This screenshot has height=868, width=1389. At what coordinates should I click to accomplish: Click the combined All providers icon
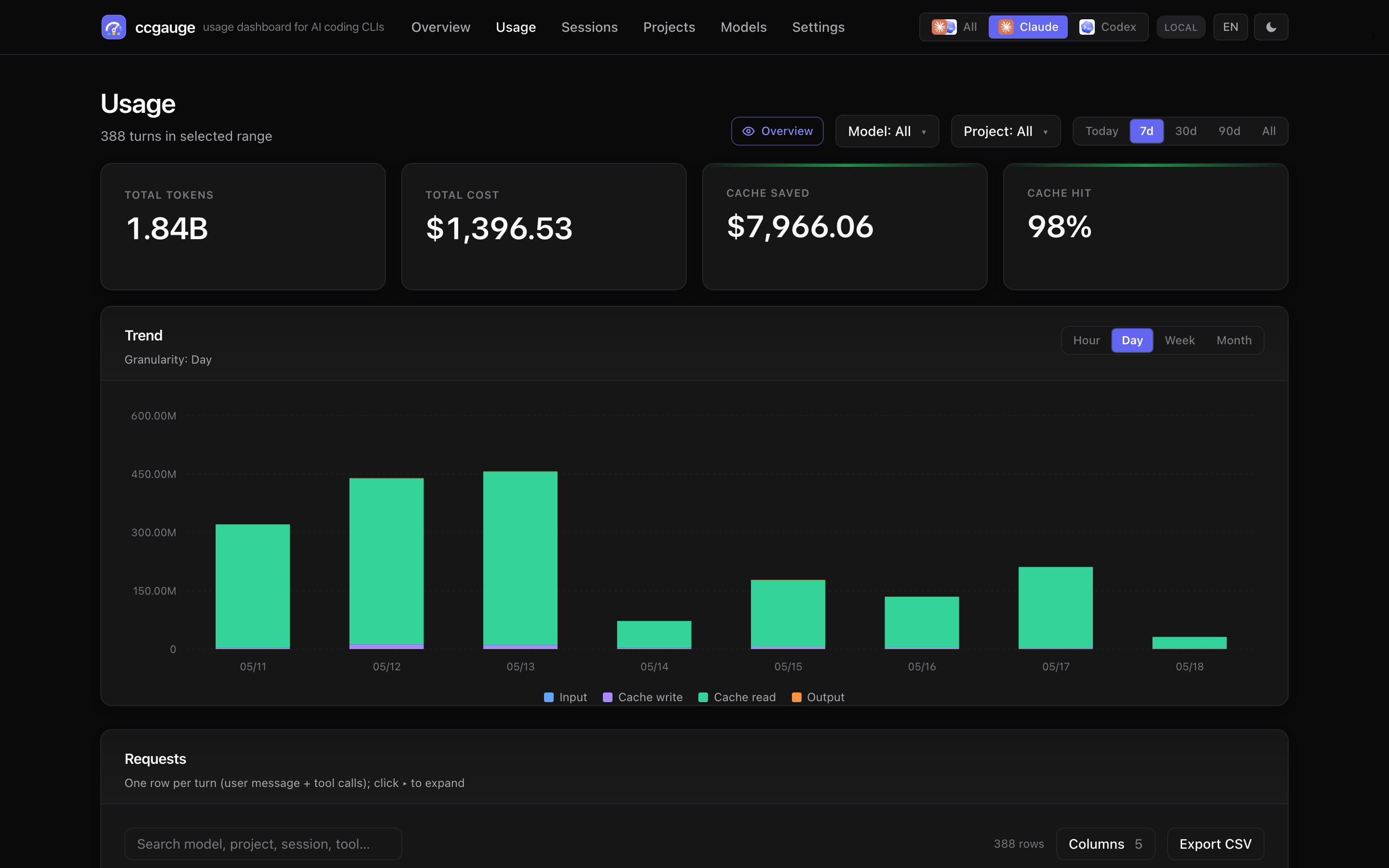point(943,27)
